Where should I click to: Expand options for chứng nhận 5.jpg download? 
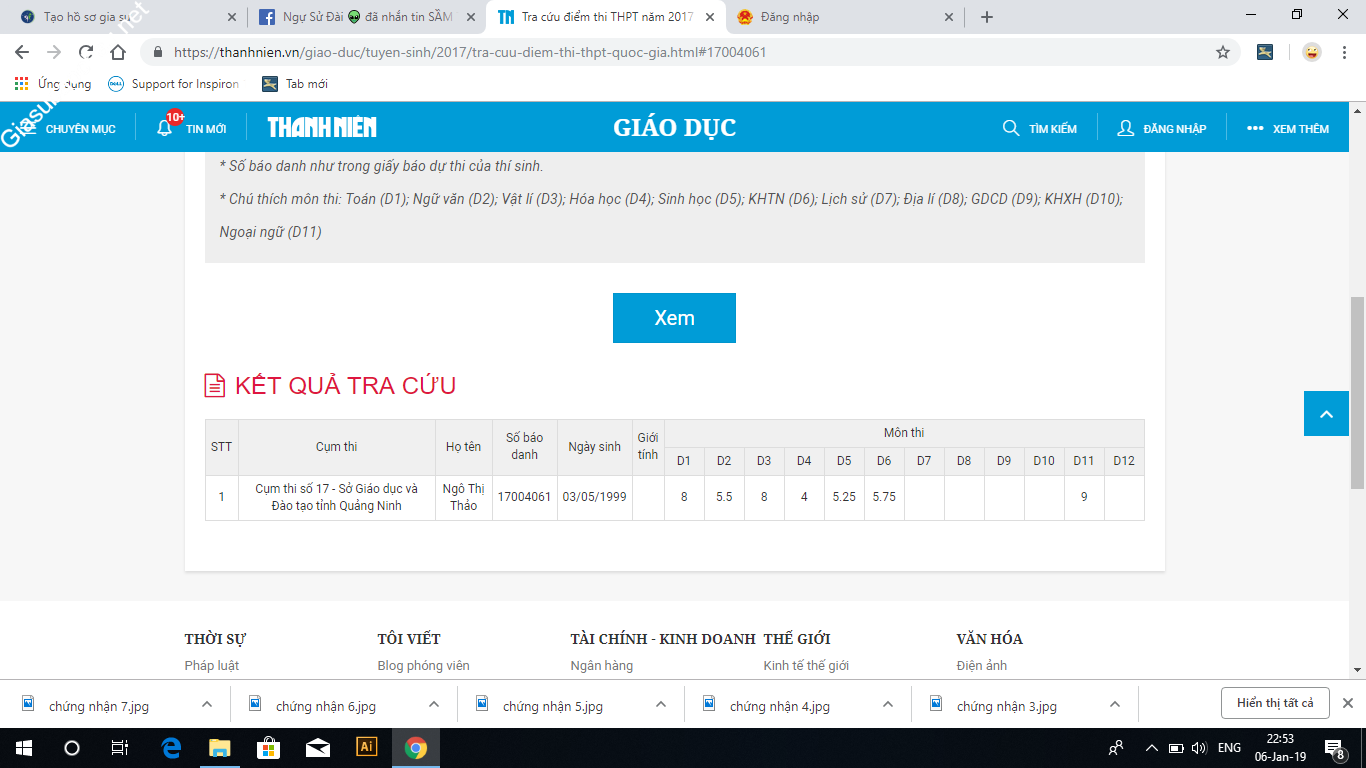click(661, 704)
